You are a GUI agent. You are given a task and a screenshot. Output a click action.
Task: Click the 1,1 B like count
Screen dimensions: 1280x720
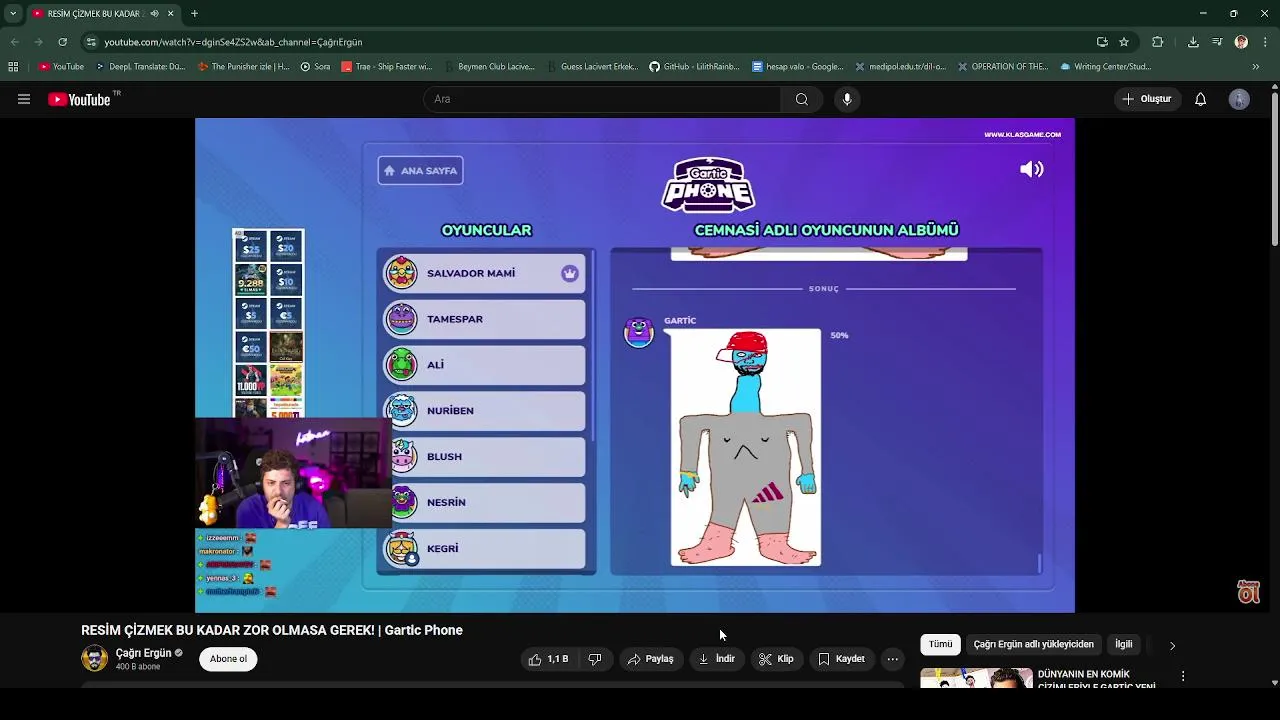[558, 659]
